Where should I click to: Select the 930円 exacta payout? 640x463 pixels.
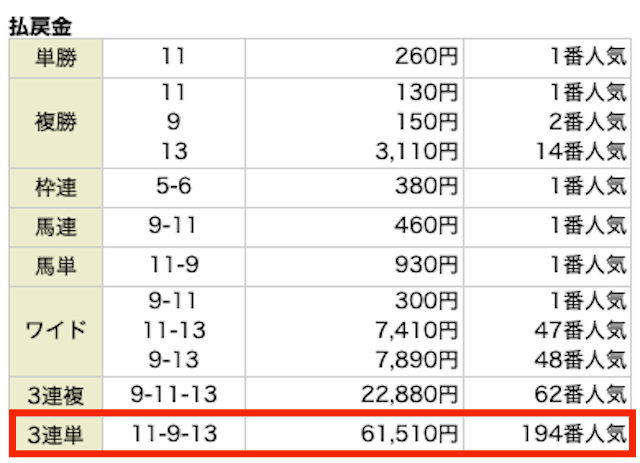(426, 265)
